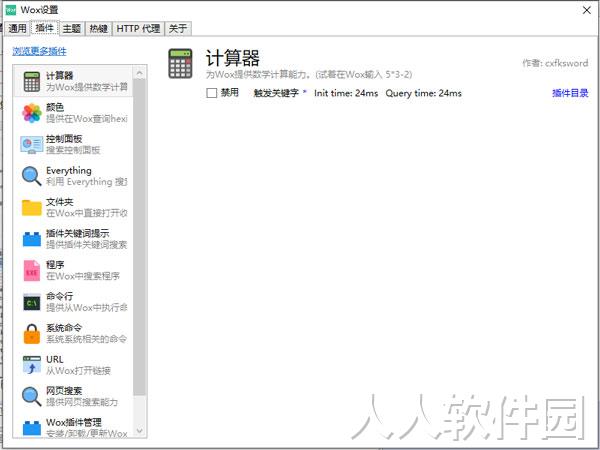Click the 插件关键词提示 blue brick icon

[x=32, y=239]
